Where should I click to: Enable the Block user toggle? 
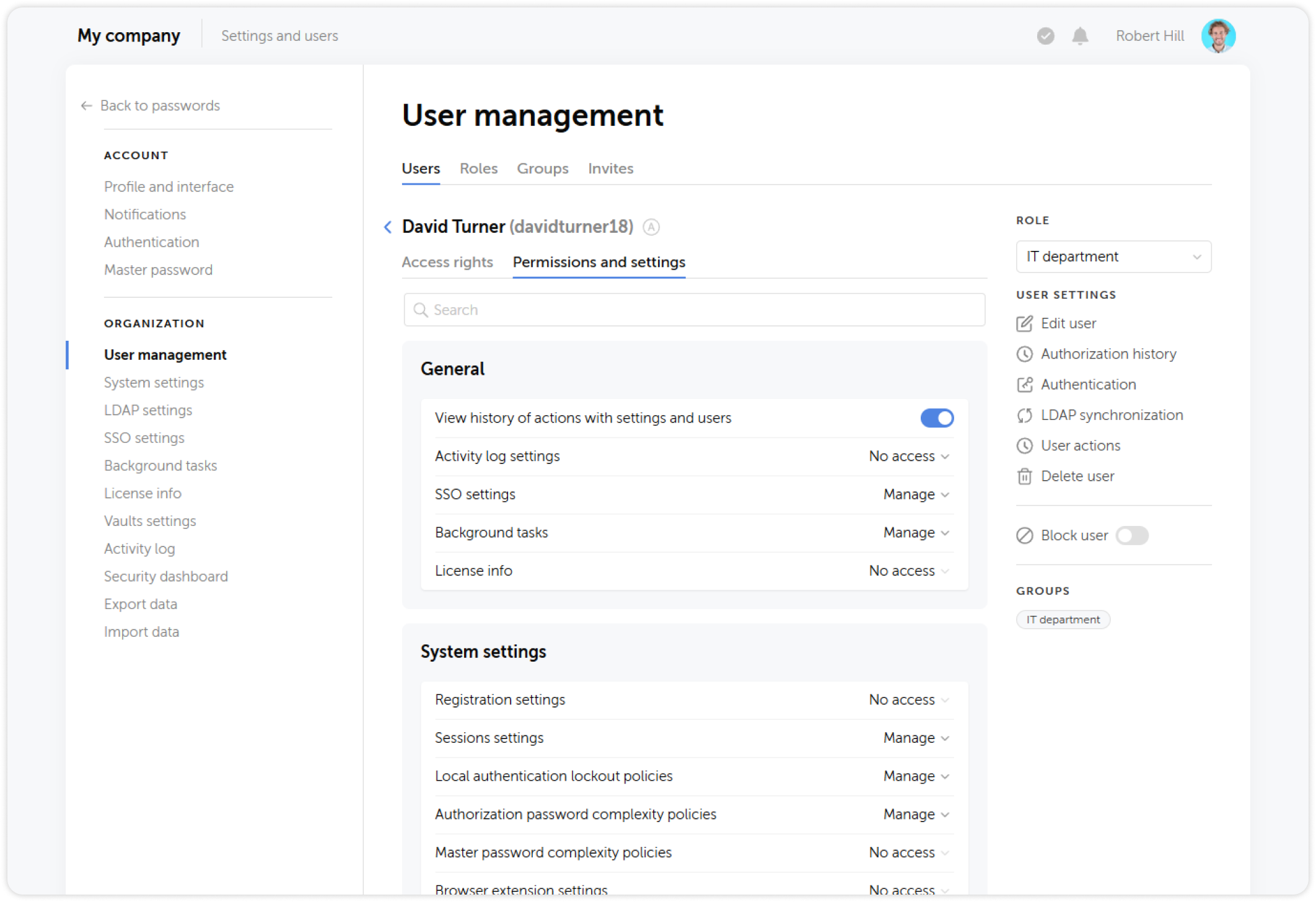click(x=1132, y=535)
